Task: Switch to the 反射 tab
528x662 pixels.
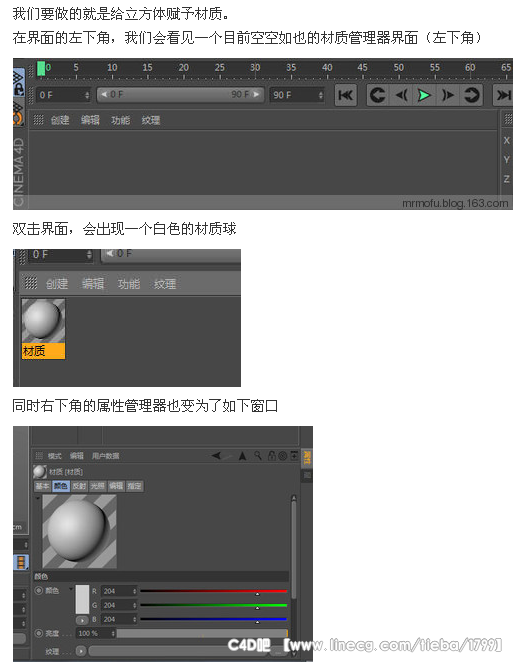Action: point(79,486)
